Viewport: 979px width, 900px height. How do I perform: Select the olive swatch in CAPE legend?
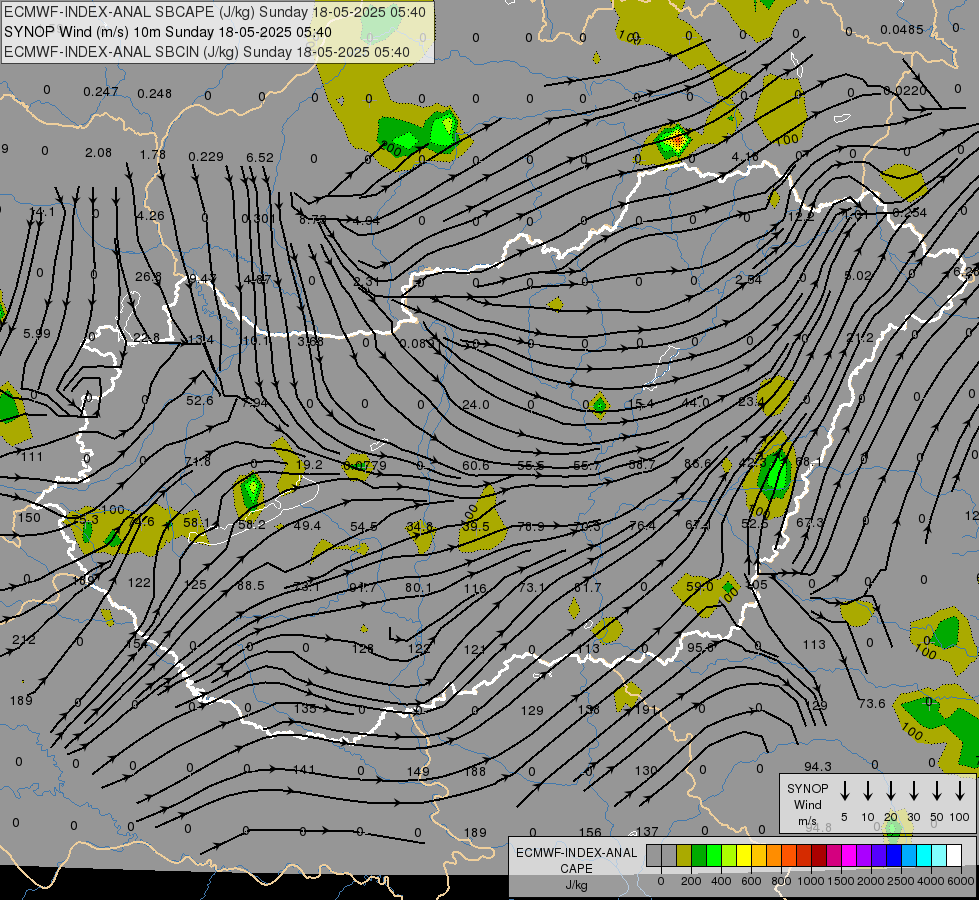point(684,855)
